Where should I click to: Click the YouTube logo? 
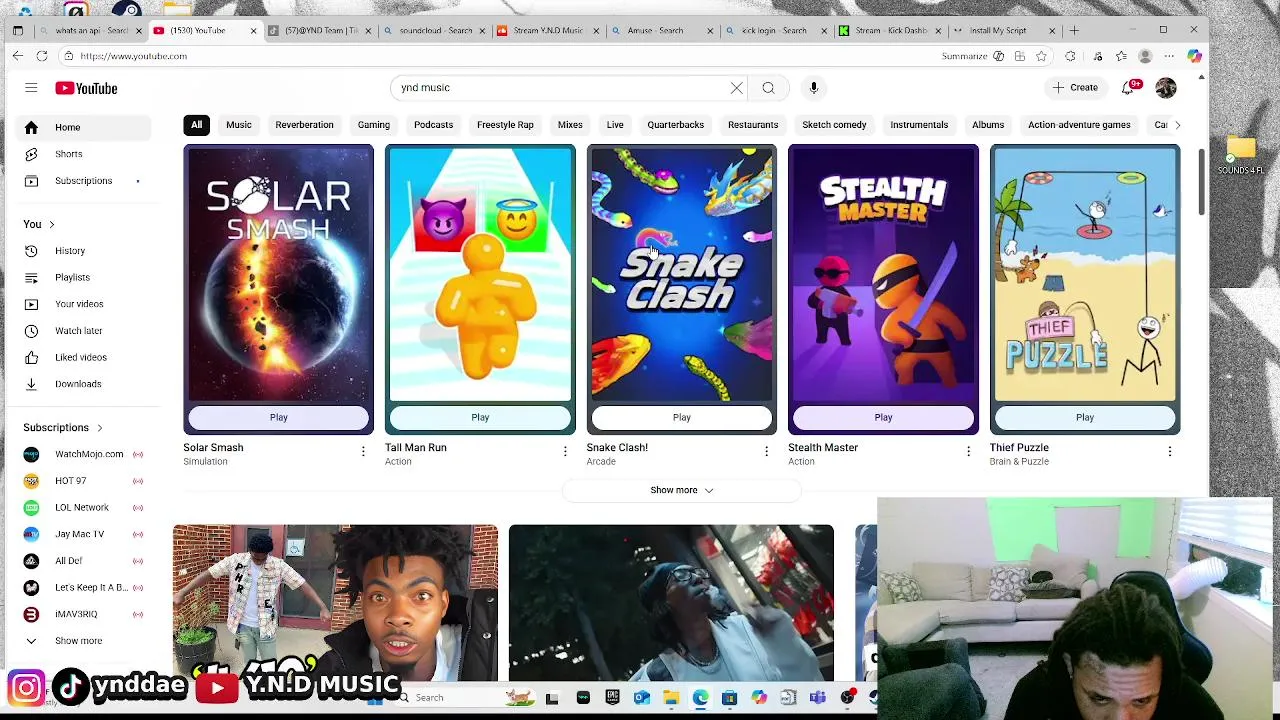click(86, 88)
